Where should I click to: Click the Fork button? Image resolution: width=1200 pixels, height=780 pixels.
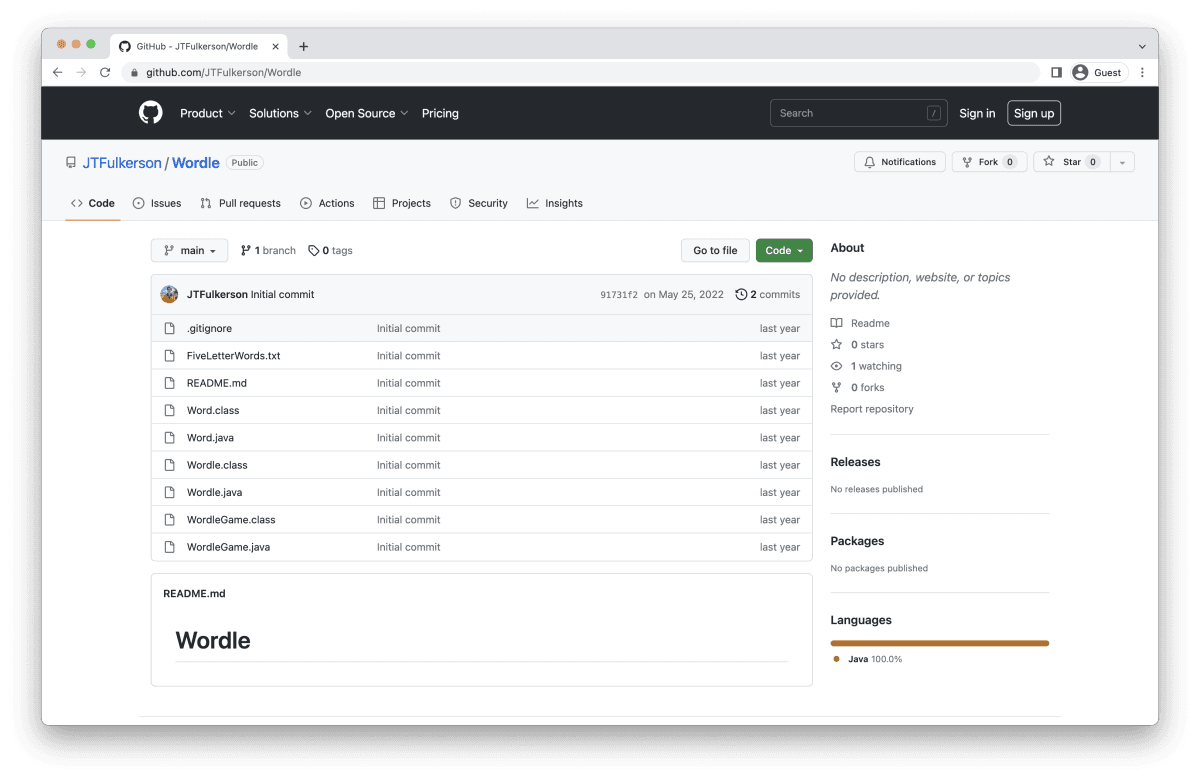pyautogui.click(x=989, y=162)
